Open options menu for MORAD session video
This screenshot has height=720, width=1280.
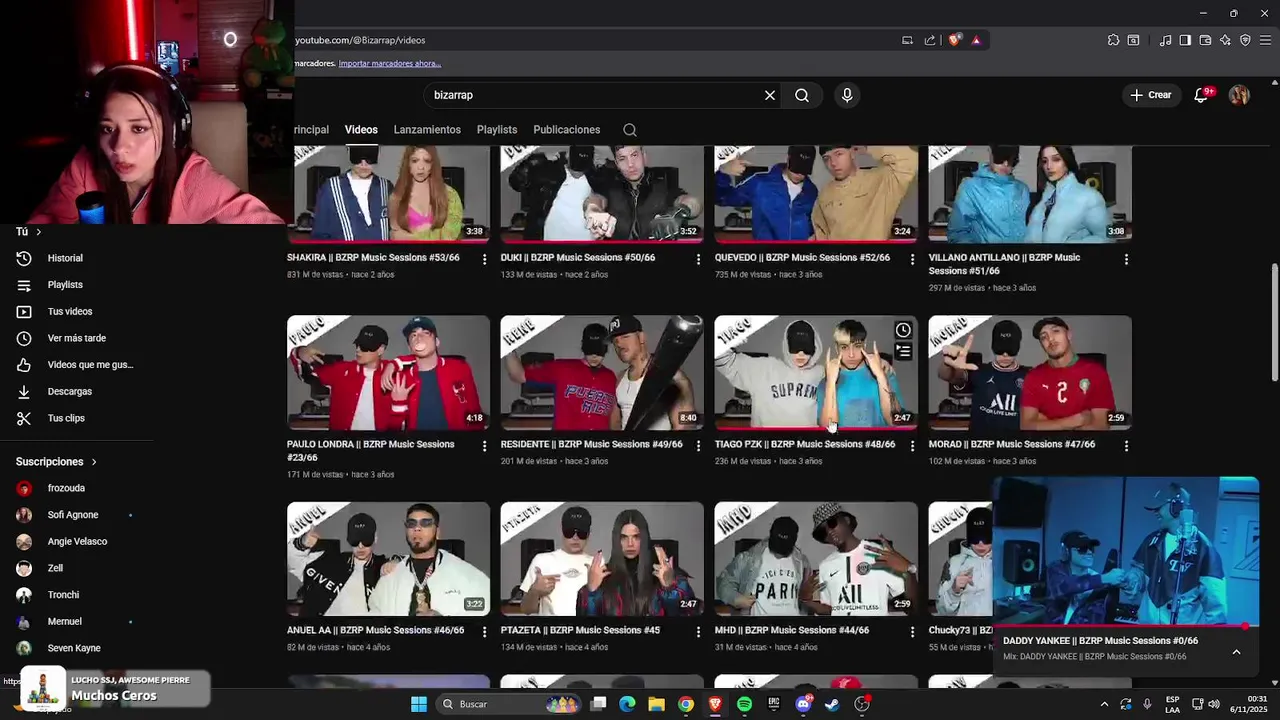1126,446
